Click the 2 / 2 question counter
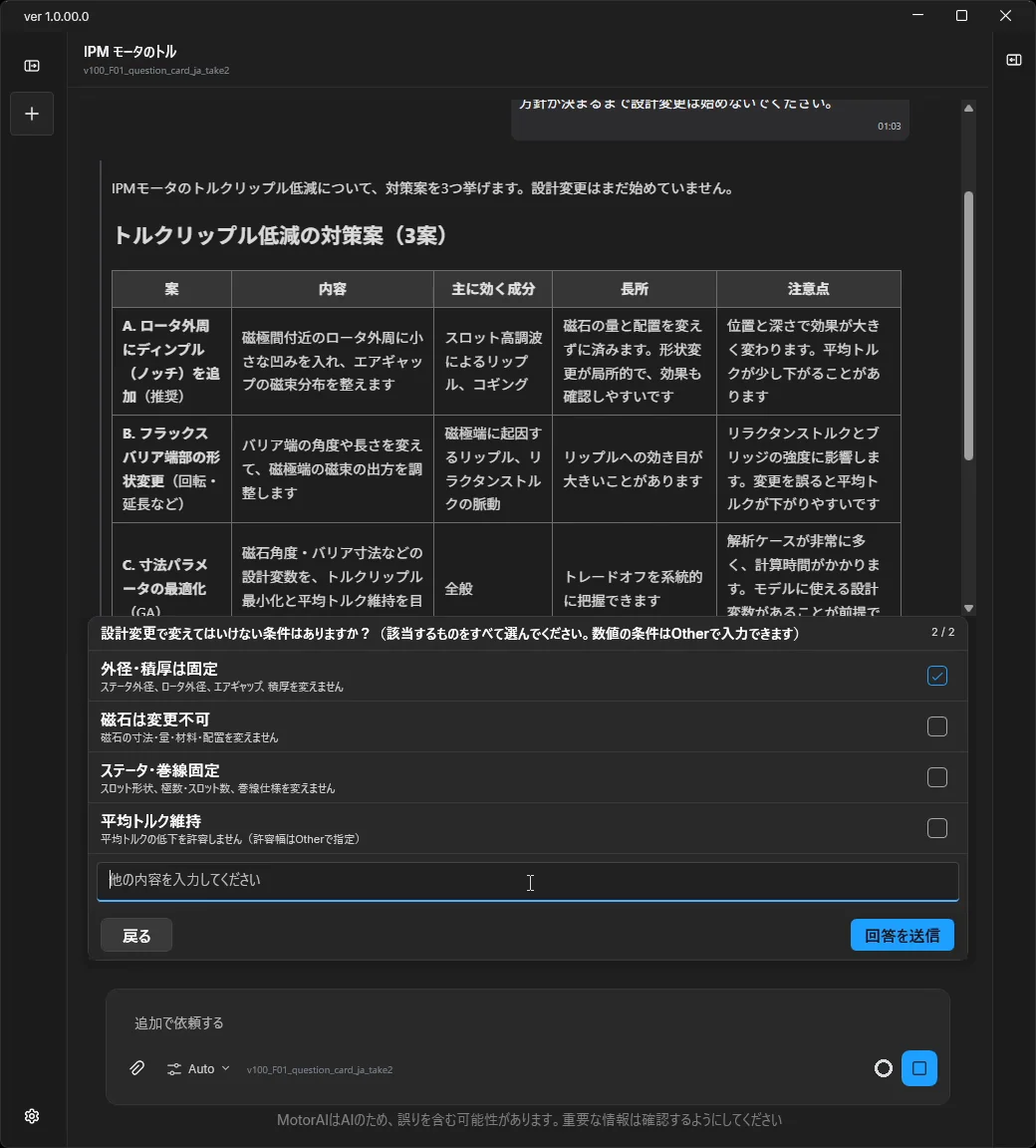The height and width of the screenshot is (1148, 1036). pos(942,632)
